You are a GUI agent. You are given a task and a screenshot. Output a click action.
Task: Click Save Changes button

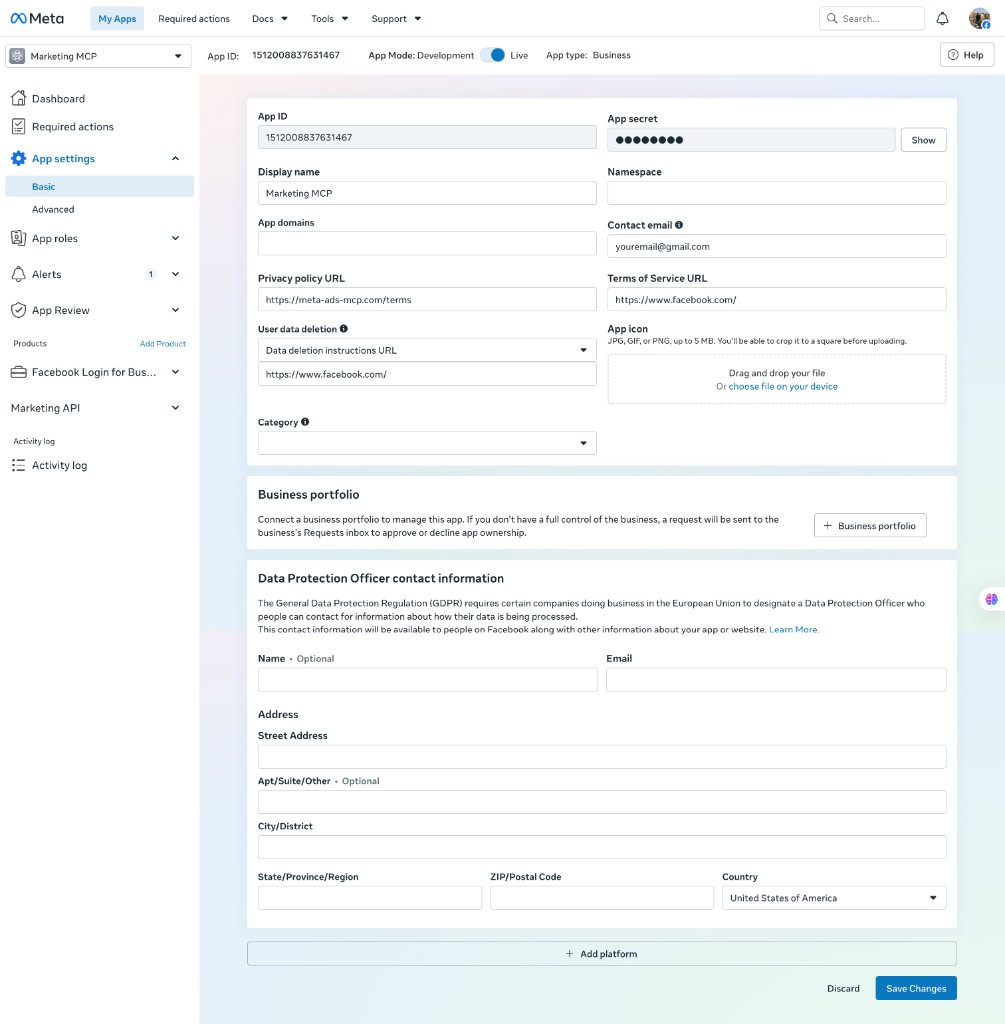(x=916, y=988)
